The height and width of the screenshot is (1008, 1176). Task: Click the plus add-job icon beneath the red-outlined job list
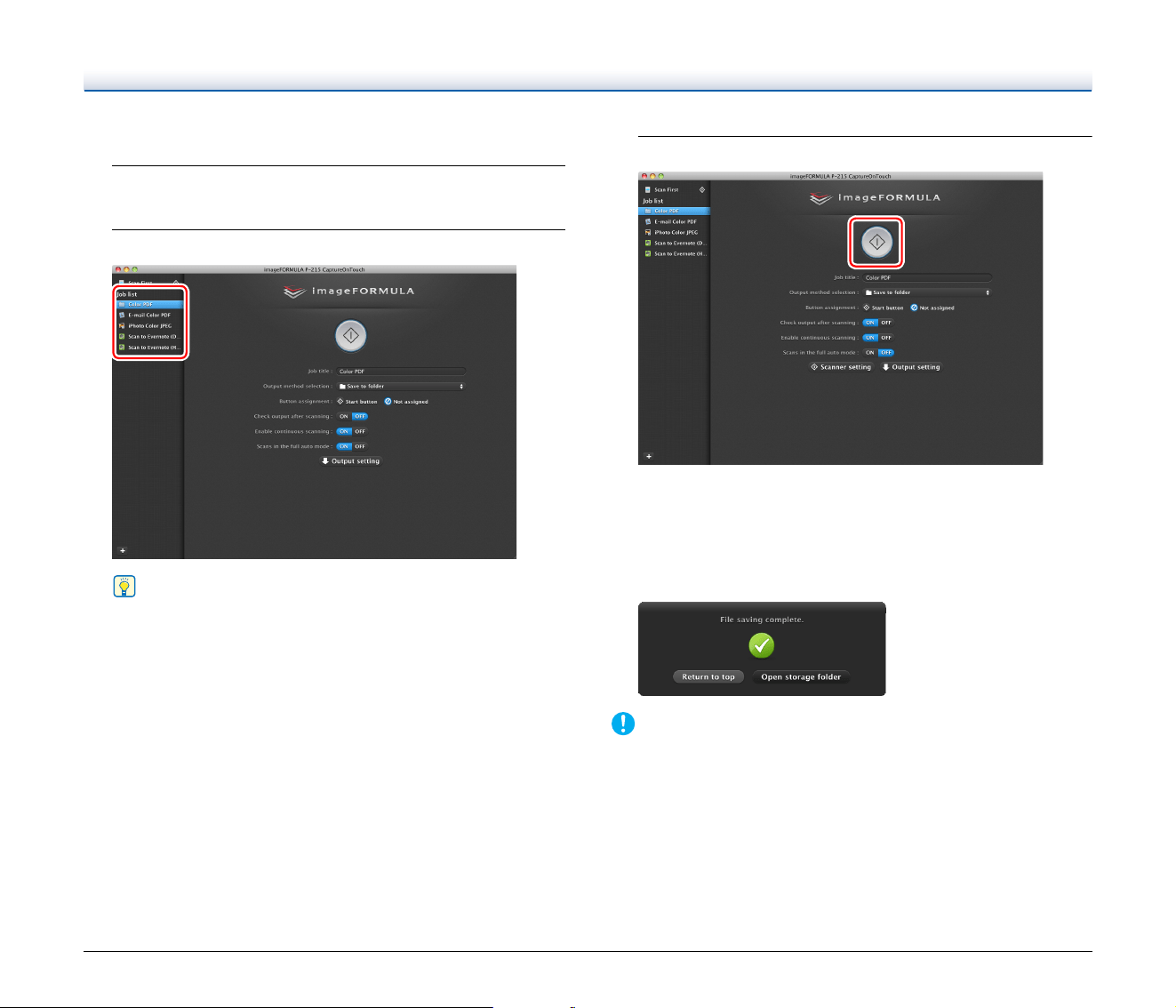tap(123, 550)
